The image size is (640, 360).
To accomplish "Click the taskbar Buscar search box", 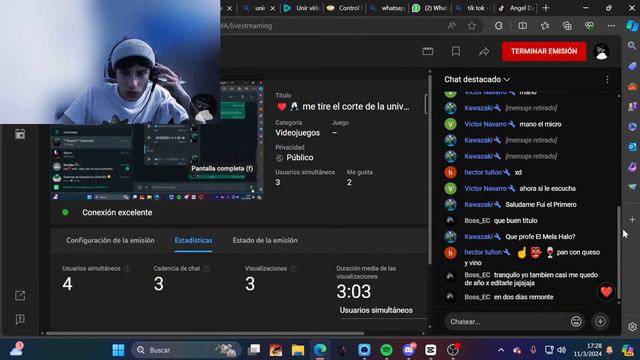I will 186,350.
